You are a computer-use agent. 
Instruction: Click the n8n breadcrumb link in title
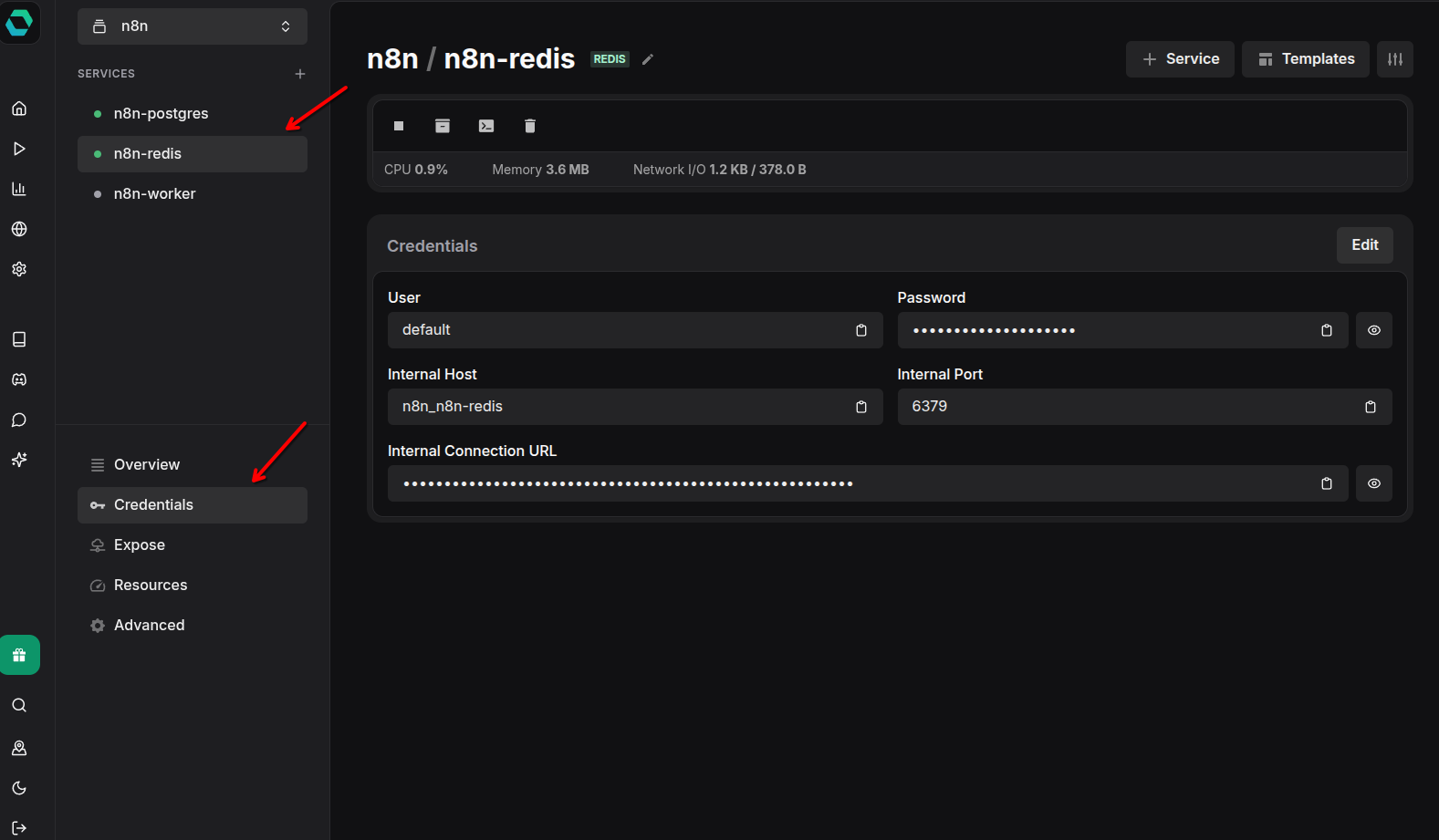(x=392, y=58)
